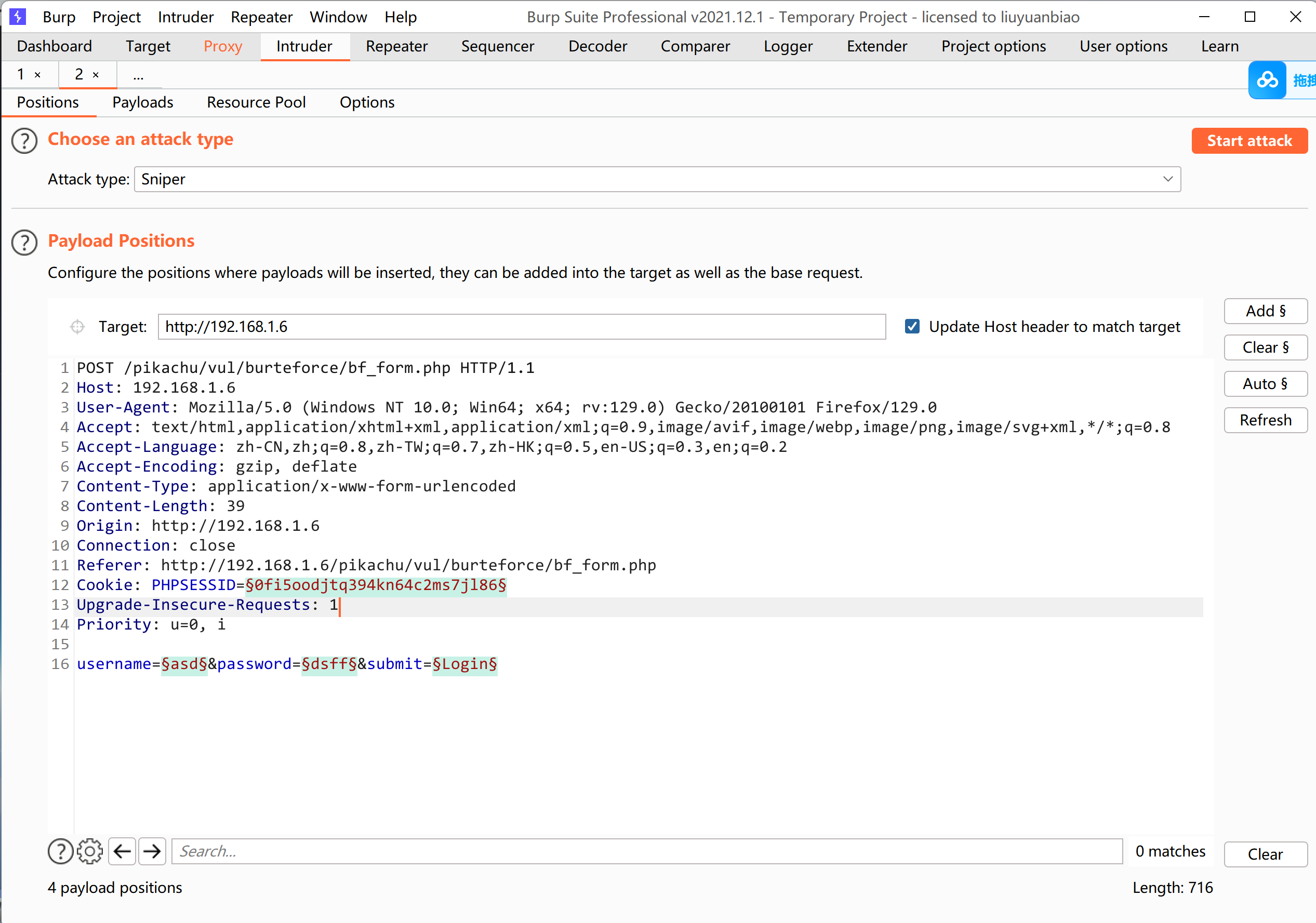Screen dimensions: 1316x923
Task: Expand the Sniper attack type dropdown
Action: pyautogui.click(x=1167, y=179)
